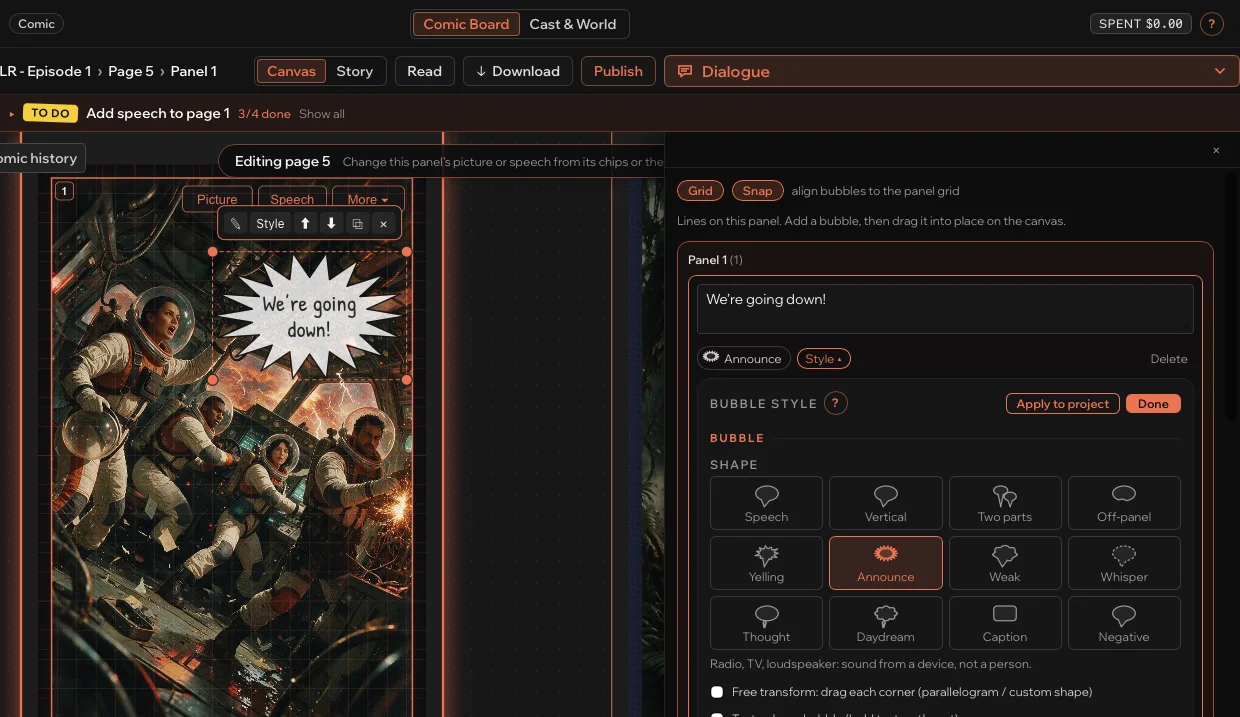This screenshot has height=717, width=1240.
Task: Select the Announce bubble shape tile
Action: point(886,563)
